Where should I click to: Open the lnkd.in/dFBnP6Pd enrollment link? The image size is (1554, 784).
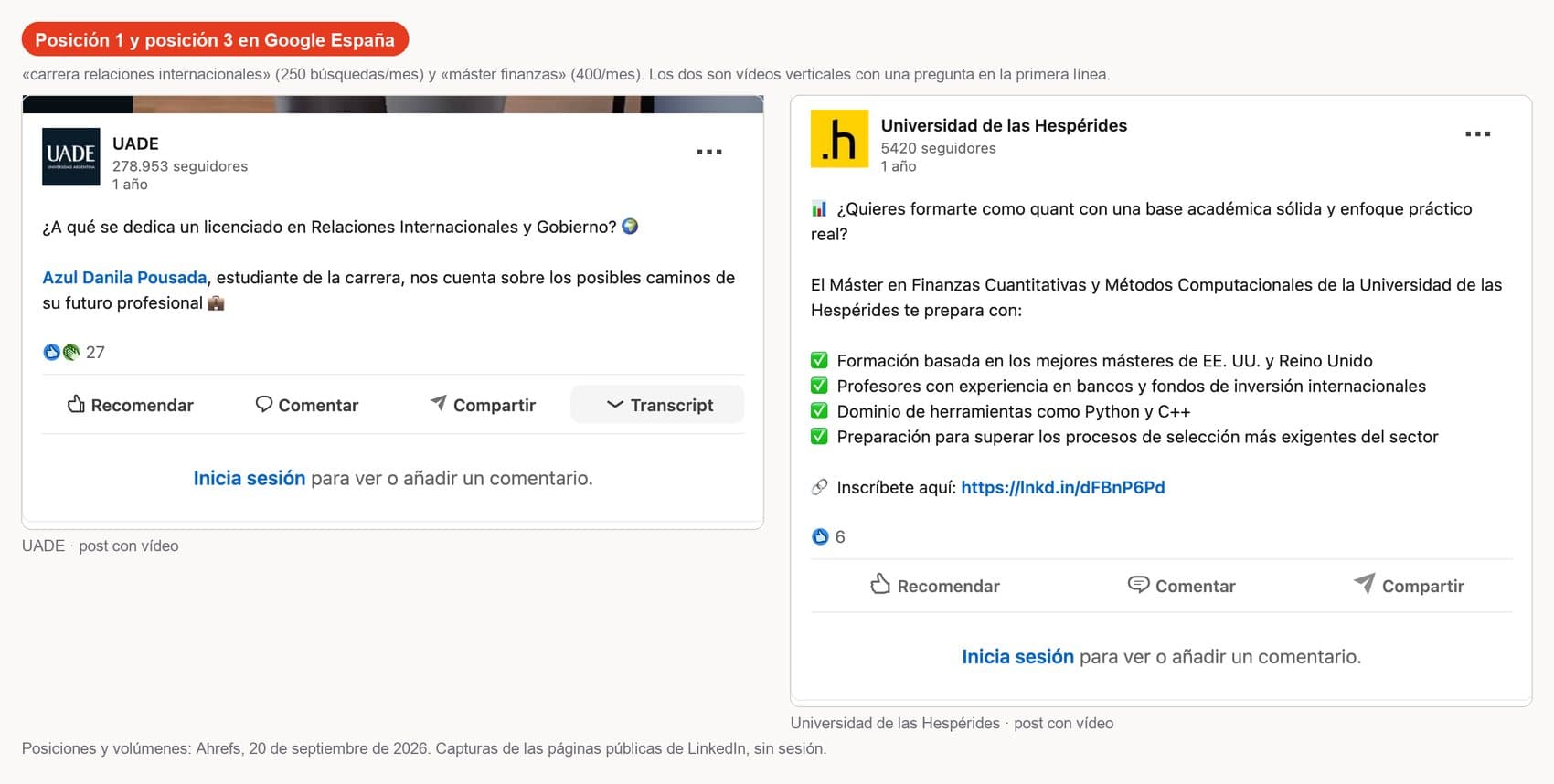[1063, 487]
